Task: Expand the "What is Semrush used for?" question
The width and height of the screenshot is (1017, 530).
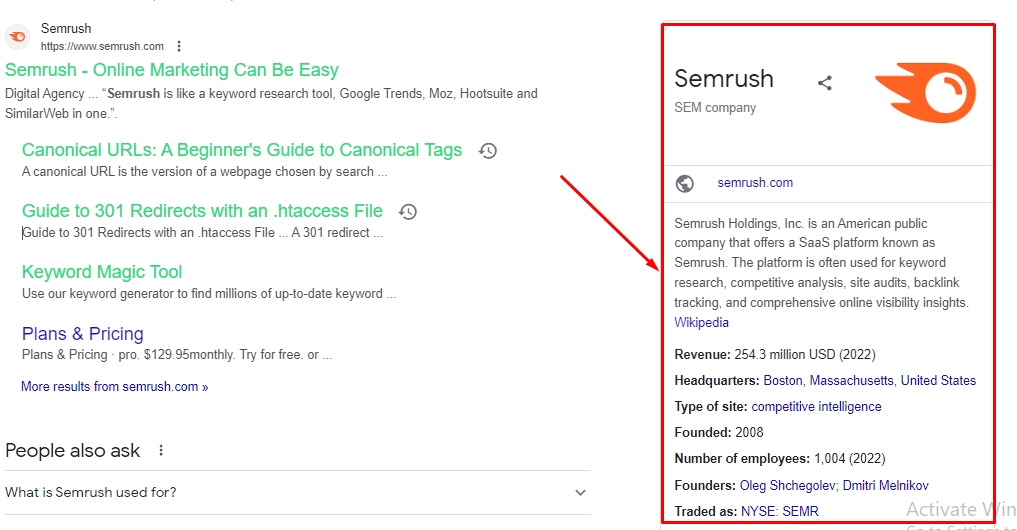Action: [x=580, y=492]
